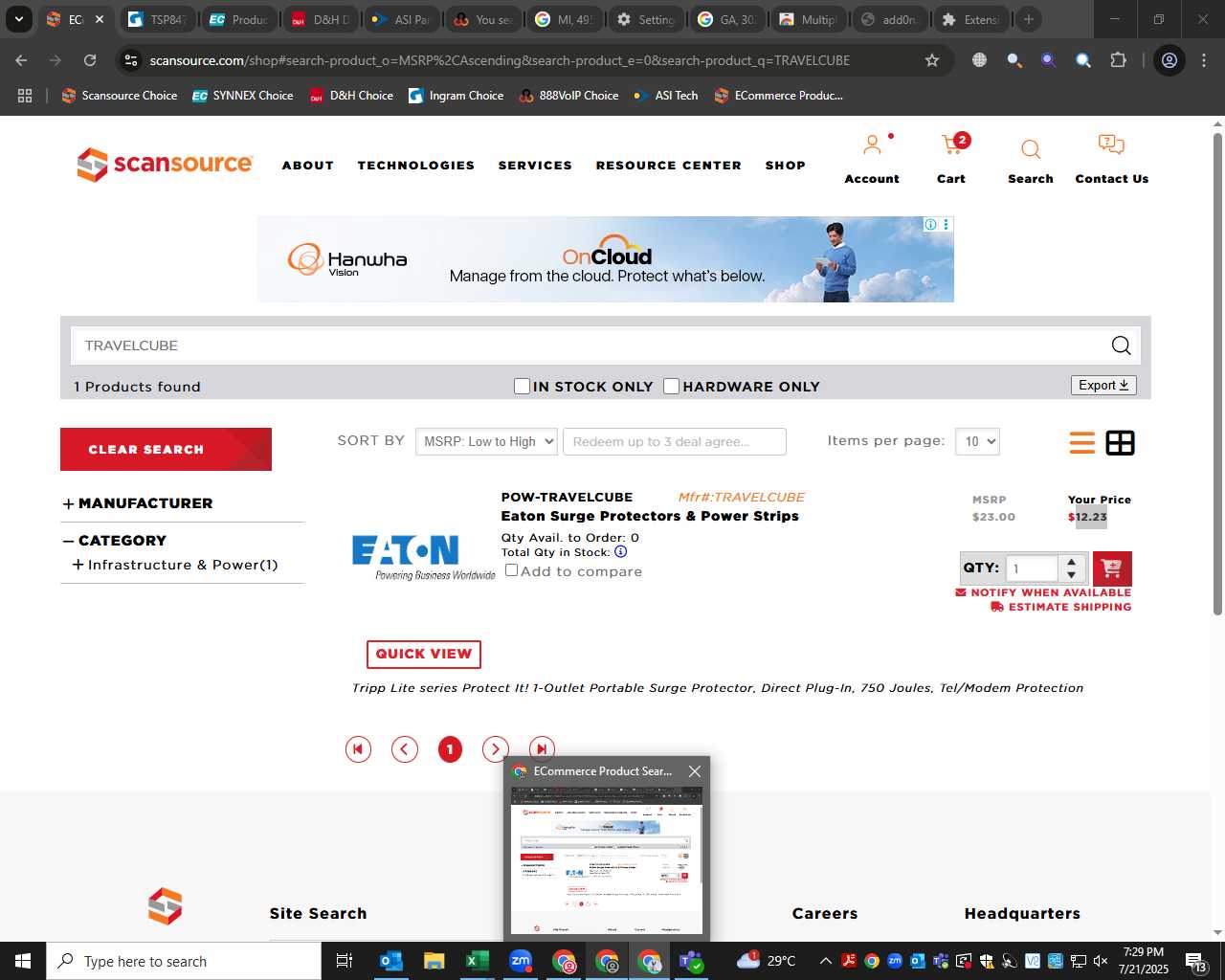Open Items per page dropdown

[977, 441]
